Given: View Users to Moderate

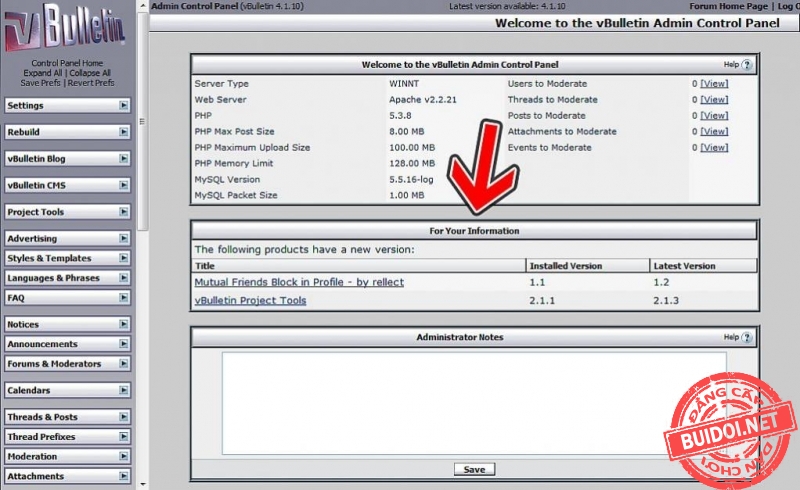Looking at the screenshot, I should (714, 84).
